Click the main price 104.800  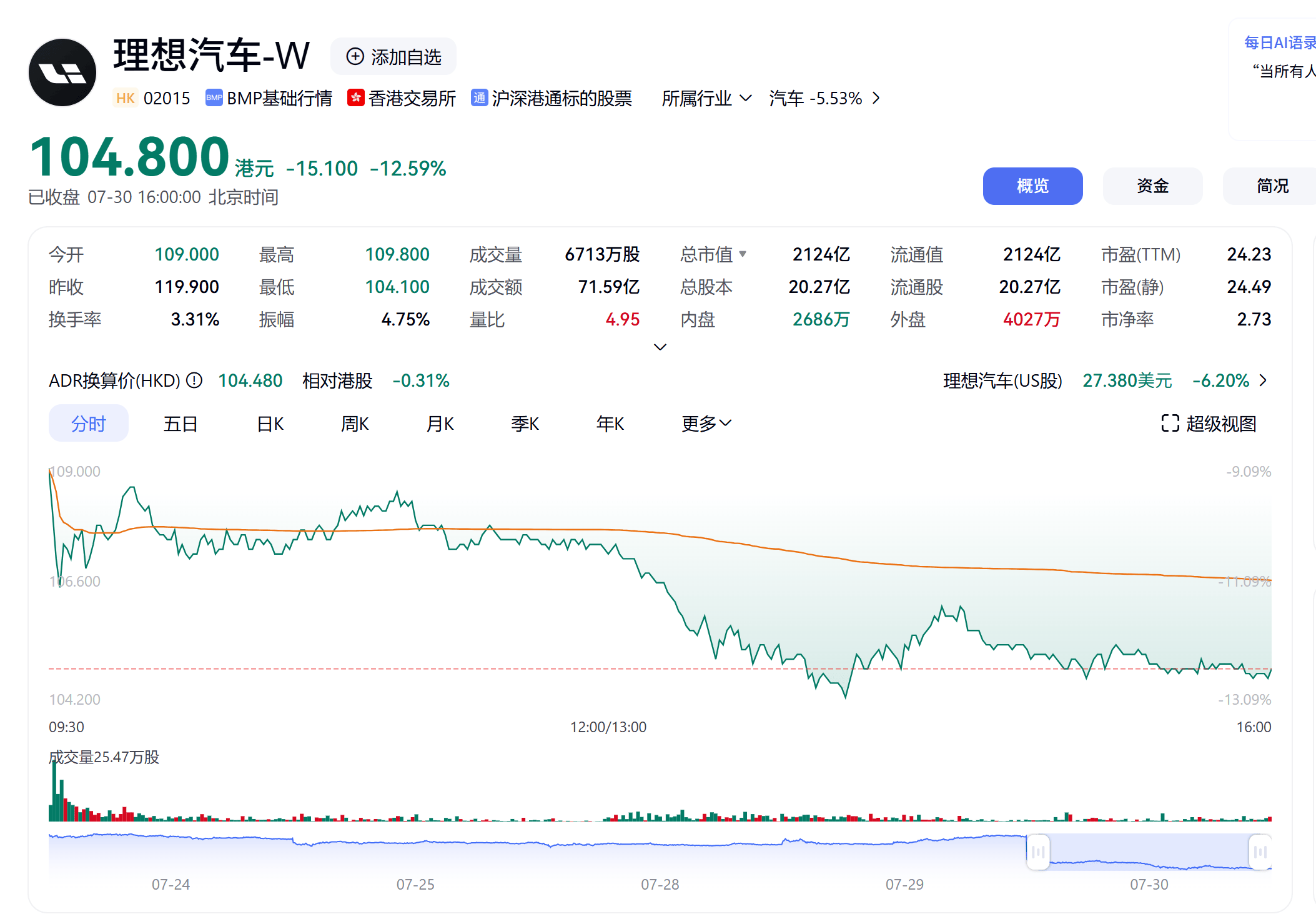130,157
